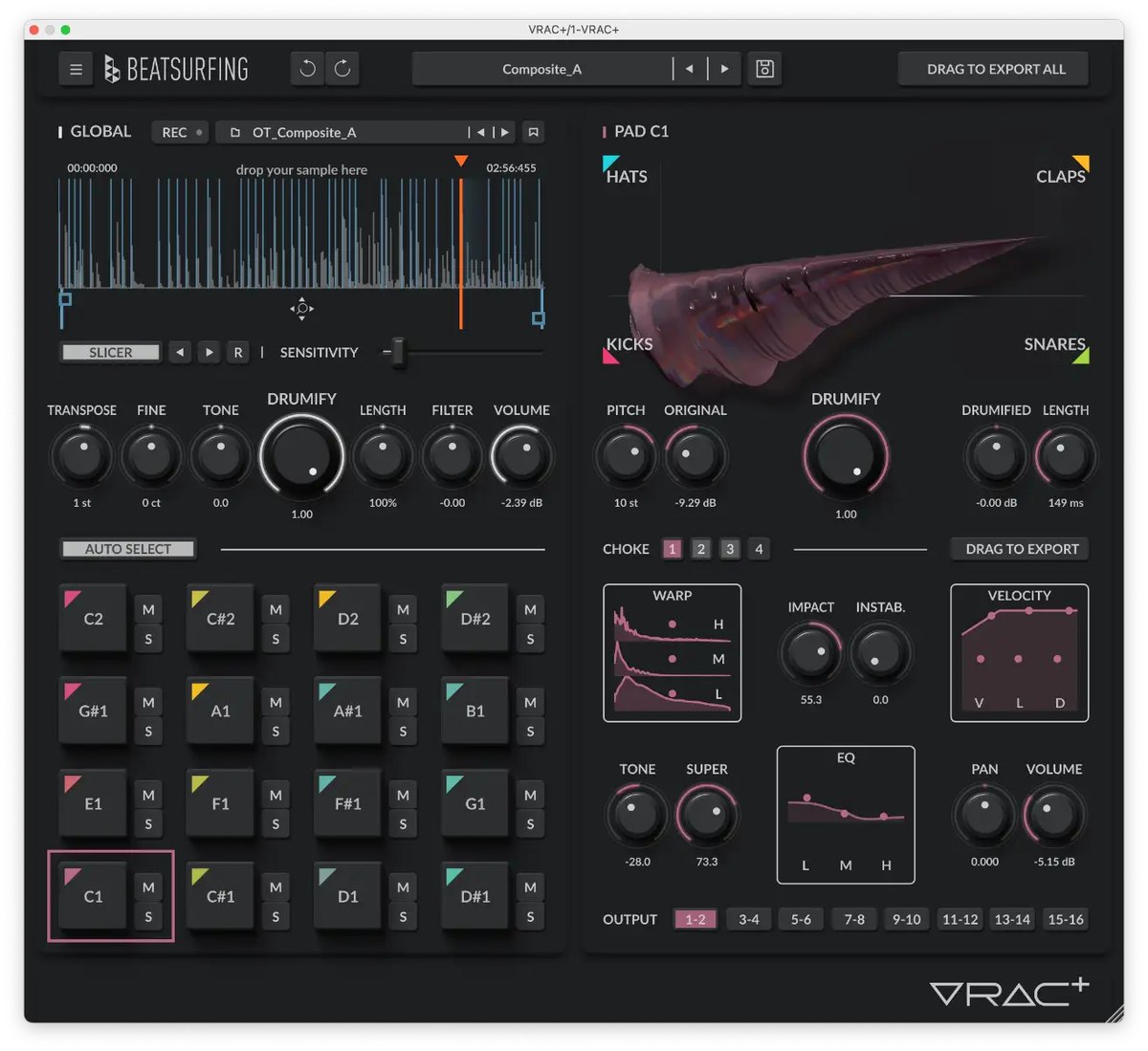Select choke group 4
The image size is (1148, 1051).
[759, 549]
